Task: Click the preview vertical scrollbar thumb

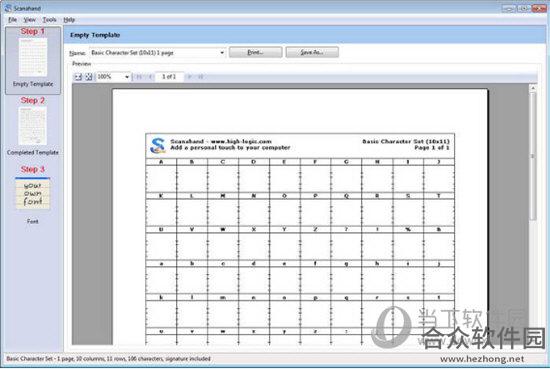Action: (533, 156)
